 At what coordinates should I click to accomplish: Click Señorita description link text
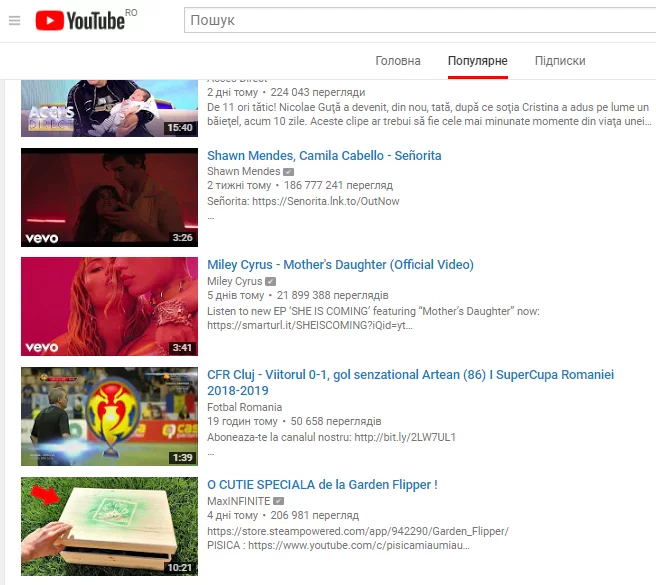coord(303,201)
